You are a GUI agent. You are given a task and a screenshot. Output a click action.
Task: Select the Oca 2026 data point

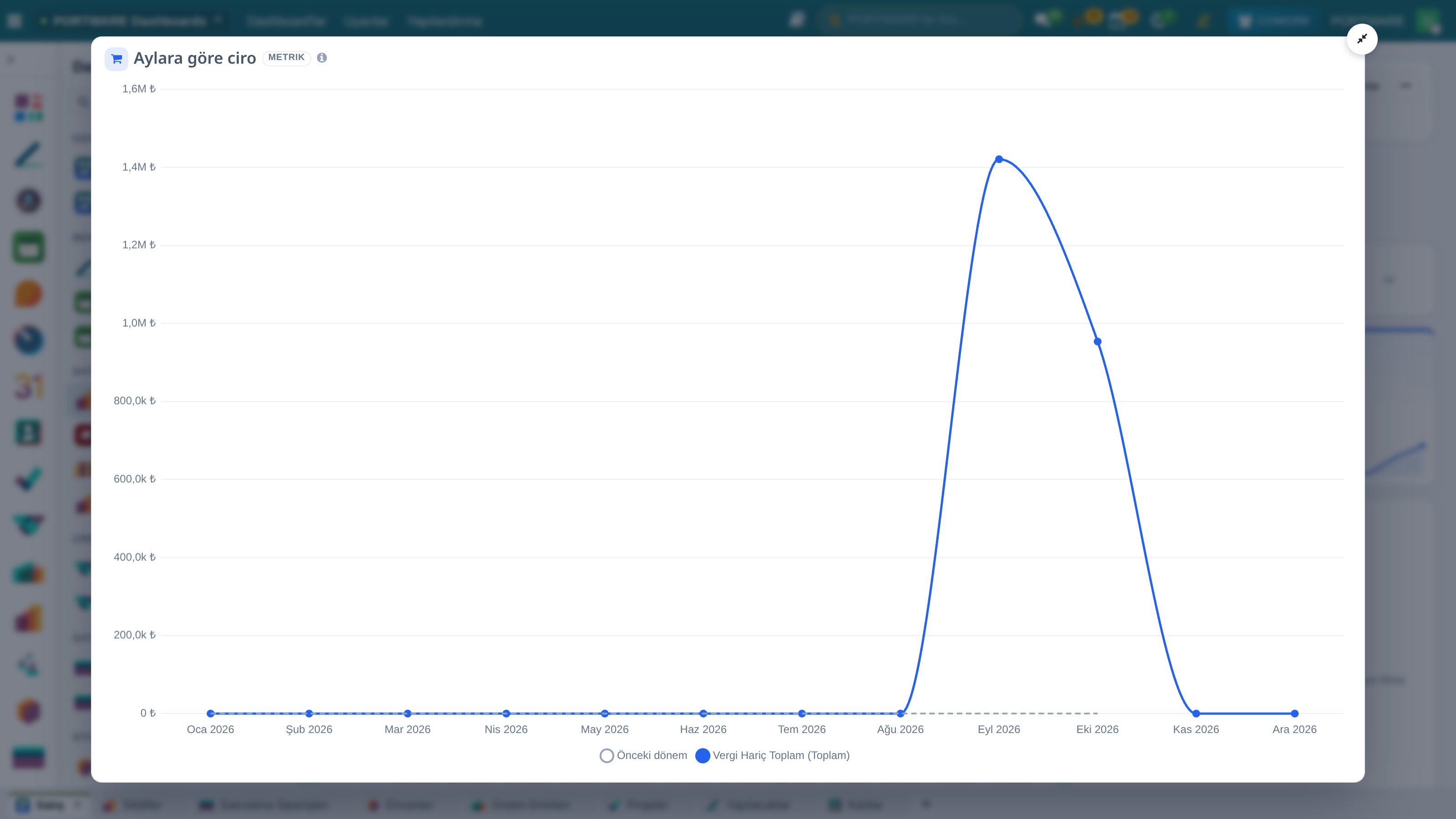pos(210,713)
